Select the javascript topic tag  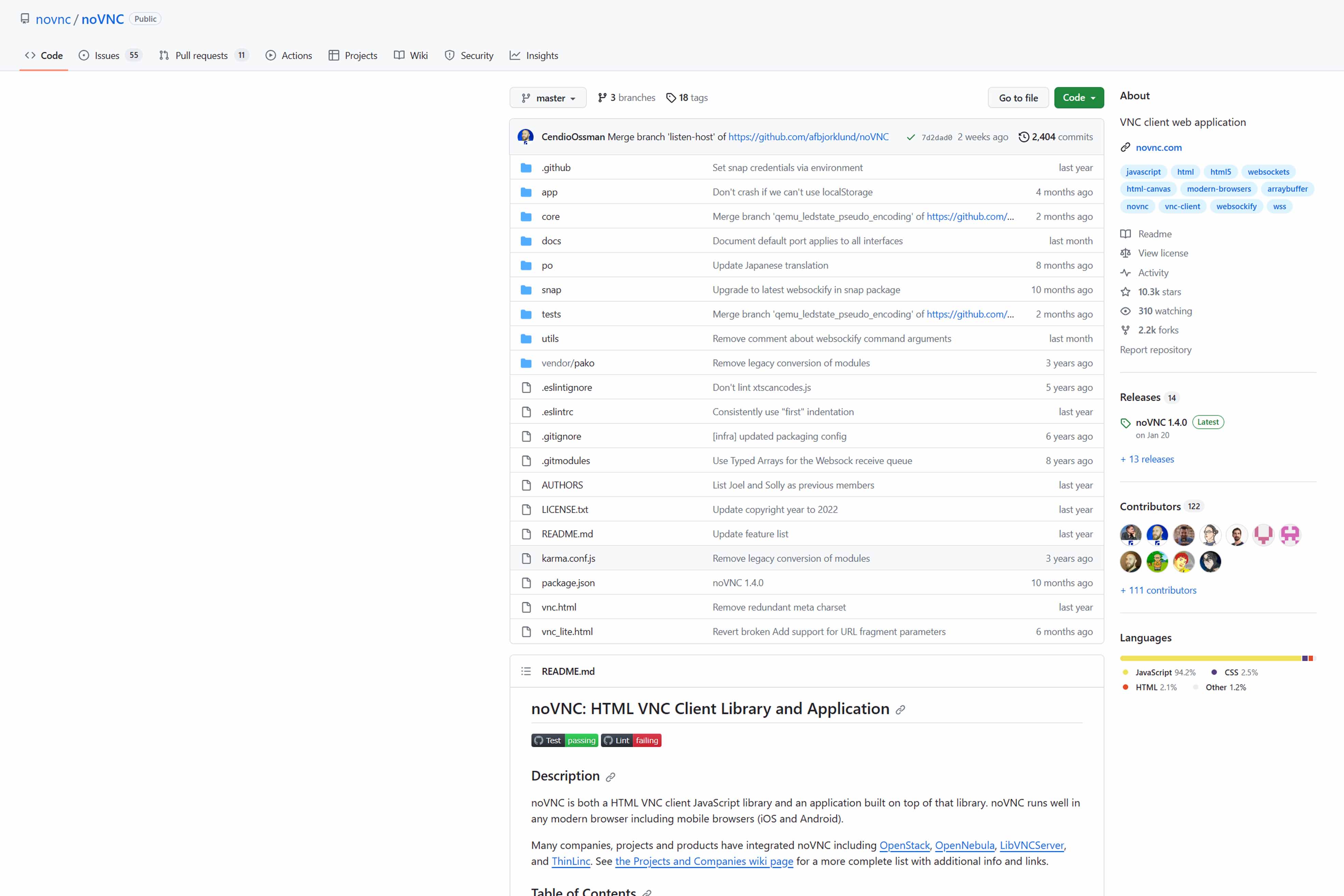click(x=1143, y=171)
